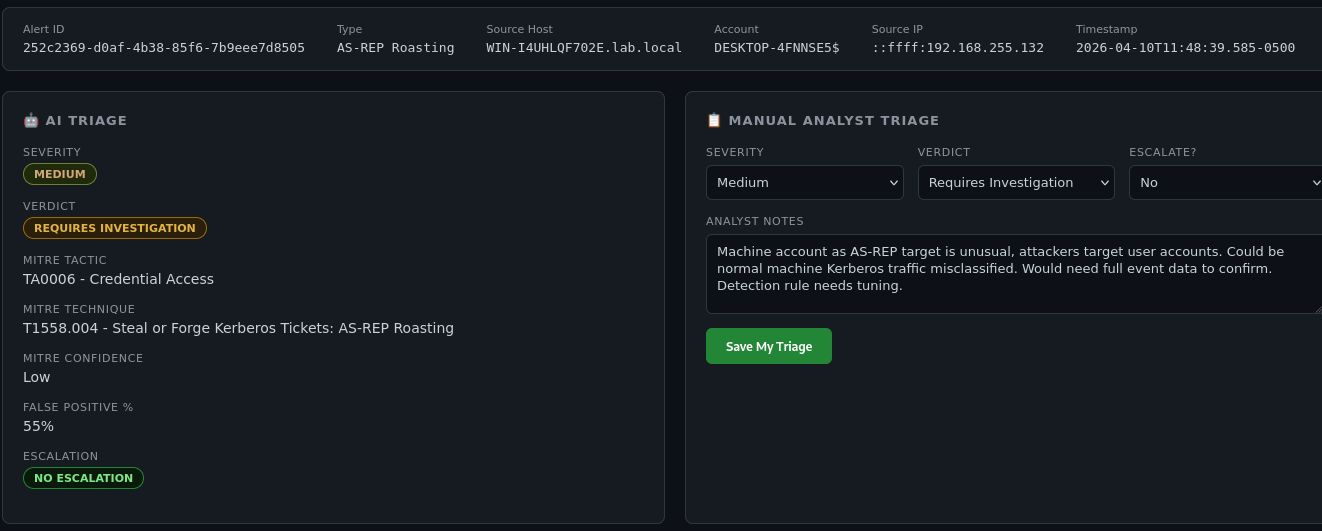This screenshot has width=1322, height=531.
Task: Click the NO ESCALATION badge
Action: [x=83, y=478]
